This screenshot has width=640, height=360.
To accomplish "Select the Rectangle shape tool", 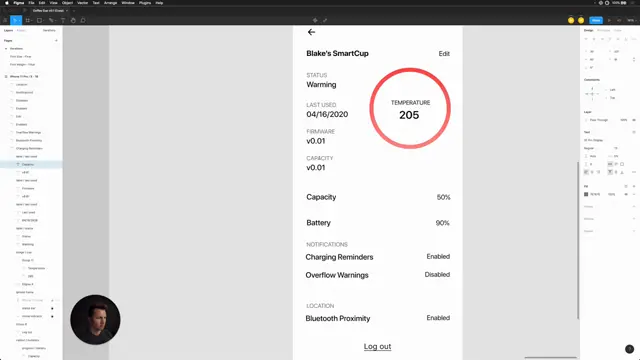I will pyautogui.click(x=40, y=20).
